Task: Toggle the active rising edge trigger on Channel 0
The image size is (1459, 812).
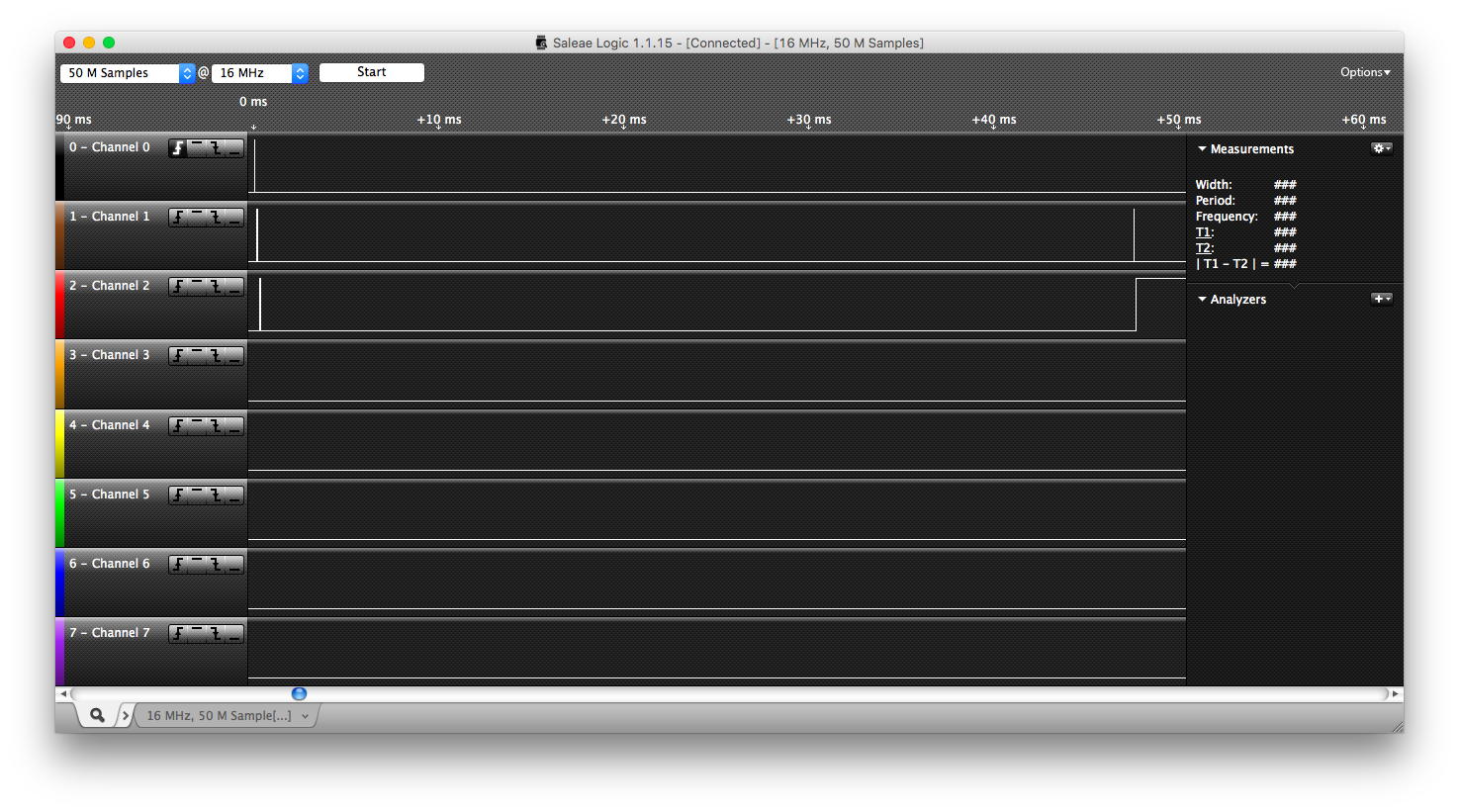Action: coord(178,148)
